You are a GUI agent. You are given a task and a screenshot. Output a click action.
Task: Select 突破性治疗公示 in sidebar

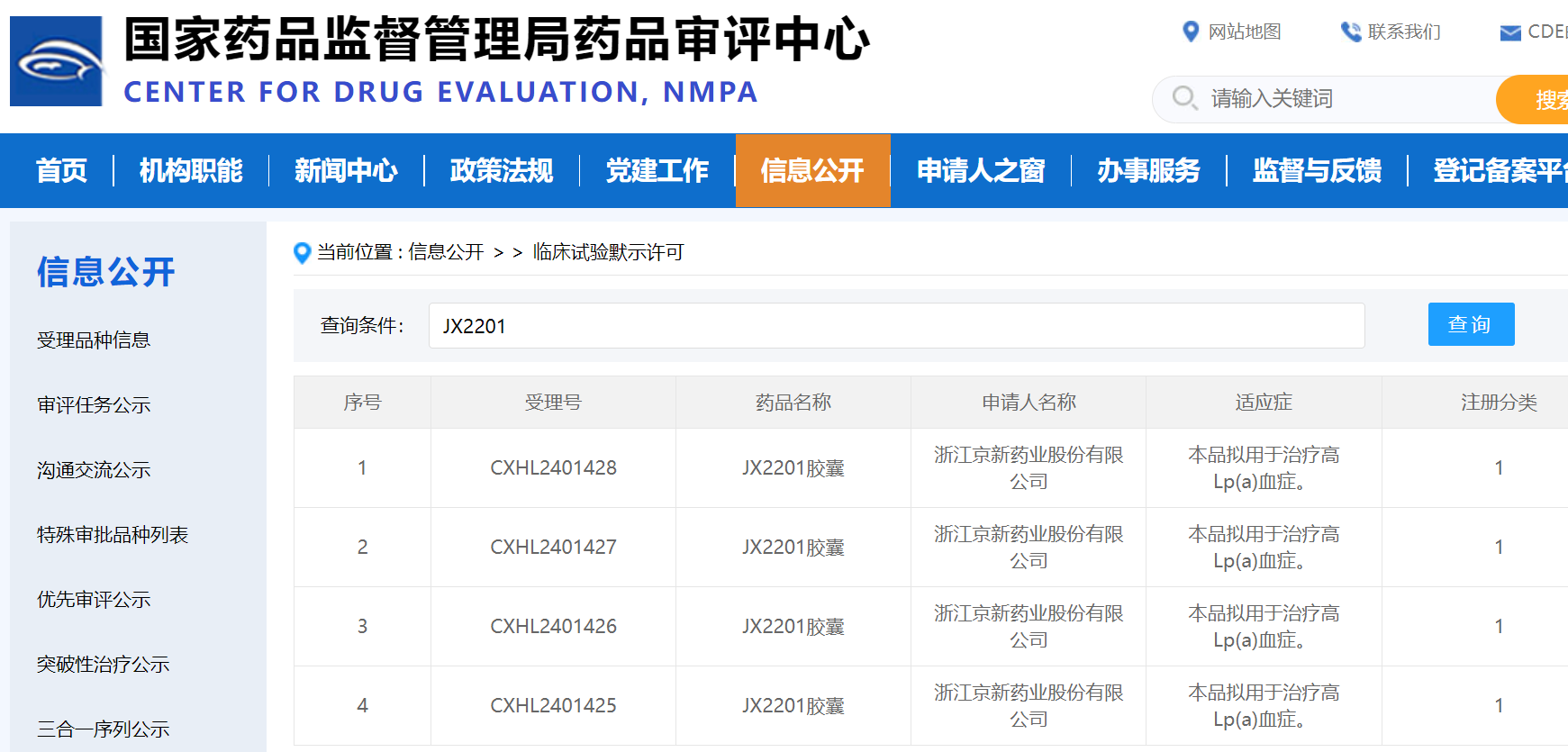pos(103,664)
